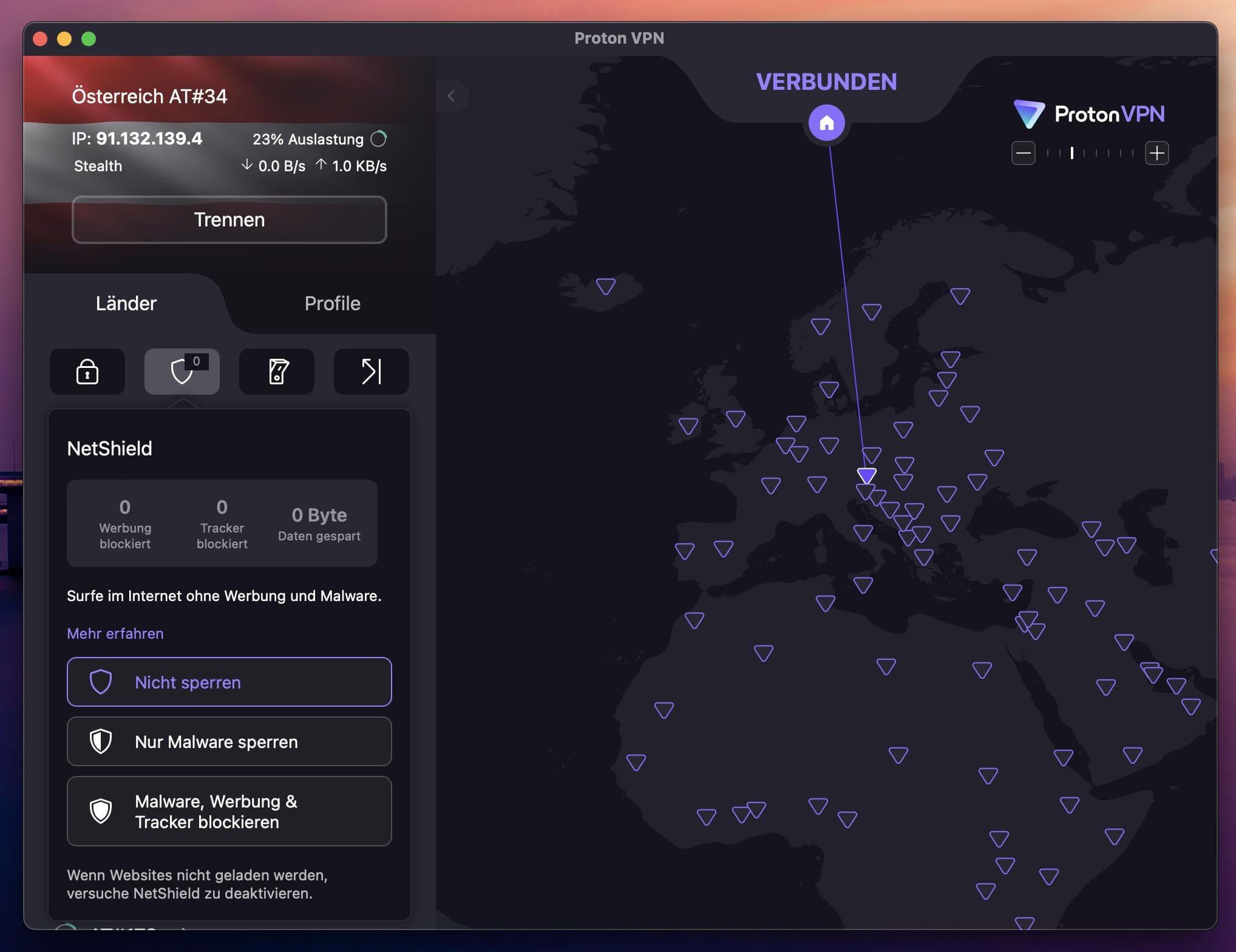Enable 'Malware, Werbung & Tracker blockieren'
This screenshot has width=1236, height=952.
click(x=229, y=811)
